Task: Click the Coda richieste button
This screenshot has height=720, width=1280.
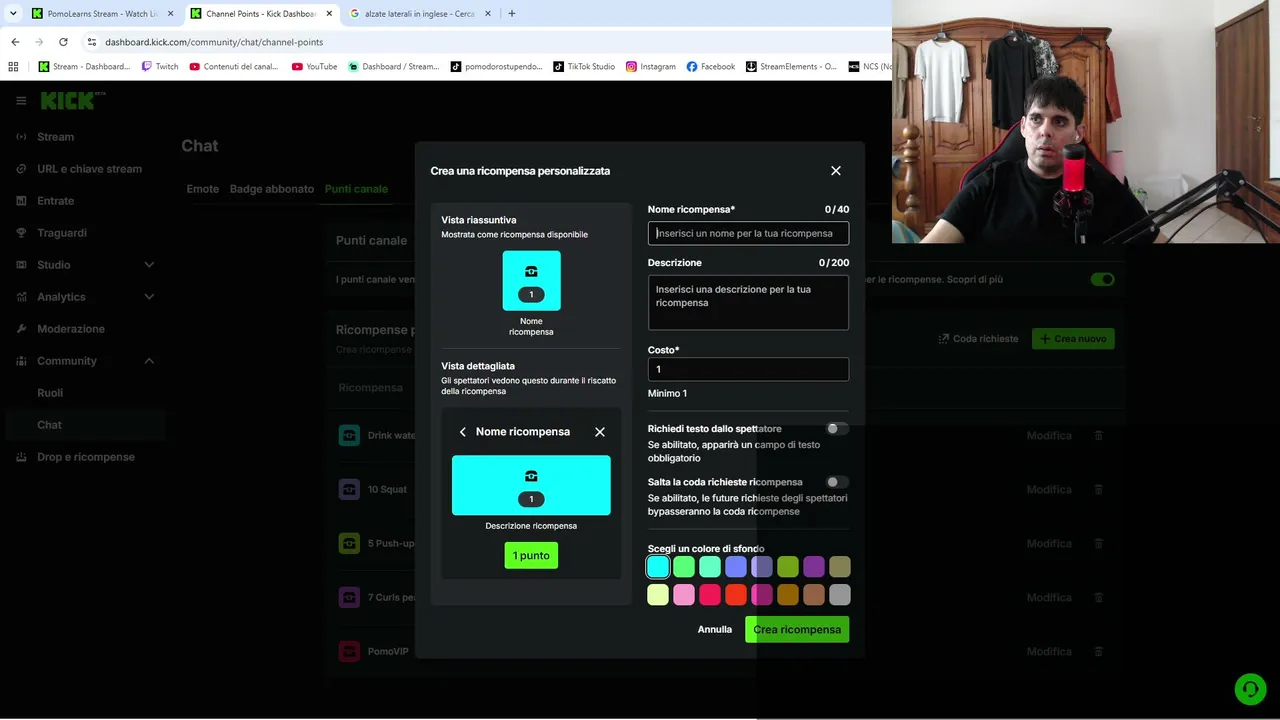Action: tap(978, 339)
